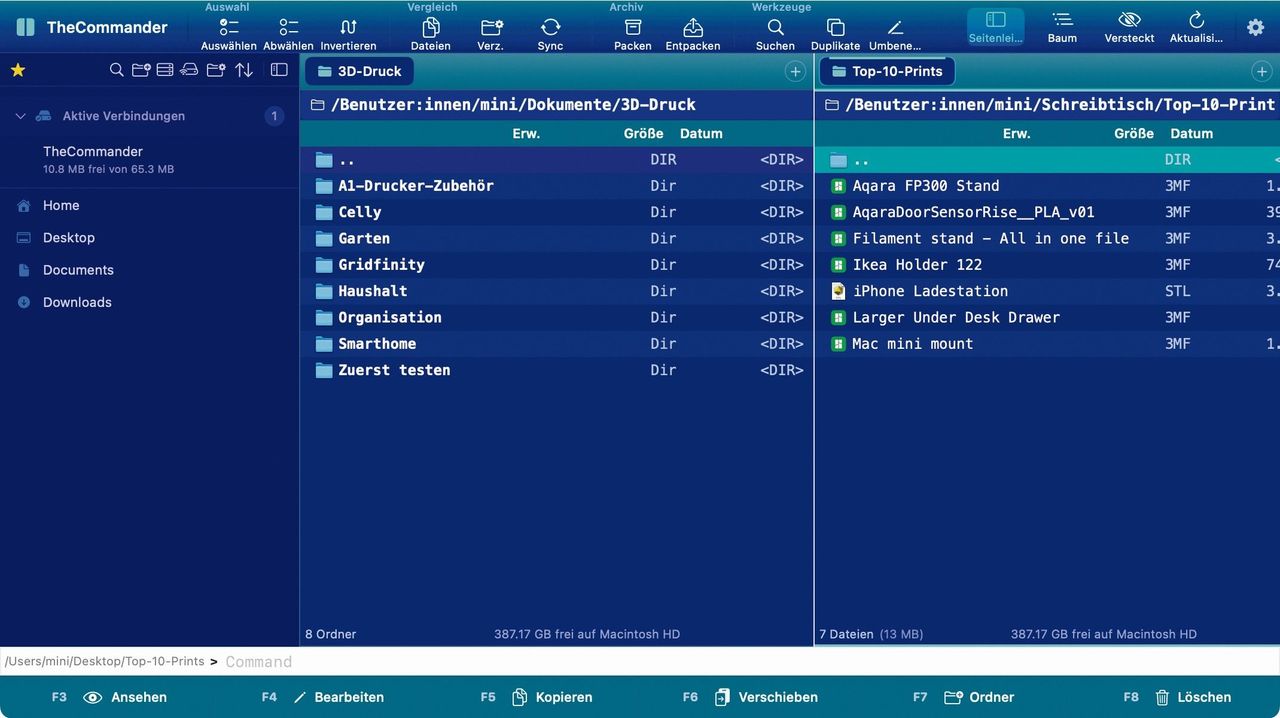Find duplicates with the Duplikate icon
Image resolution: width=1280 pixels, height=718 pixels.
coord(836,27)
